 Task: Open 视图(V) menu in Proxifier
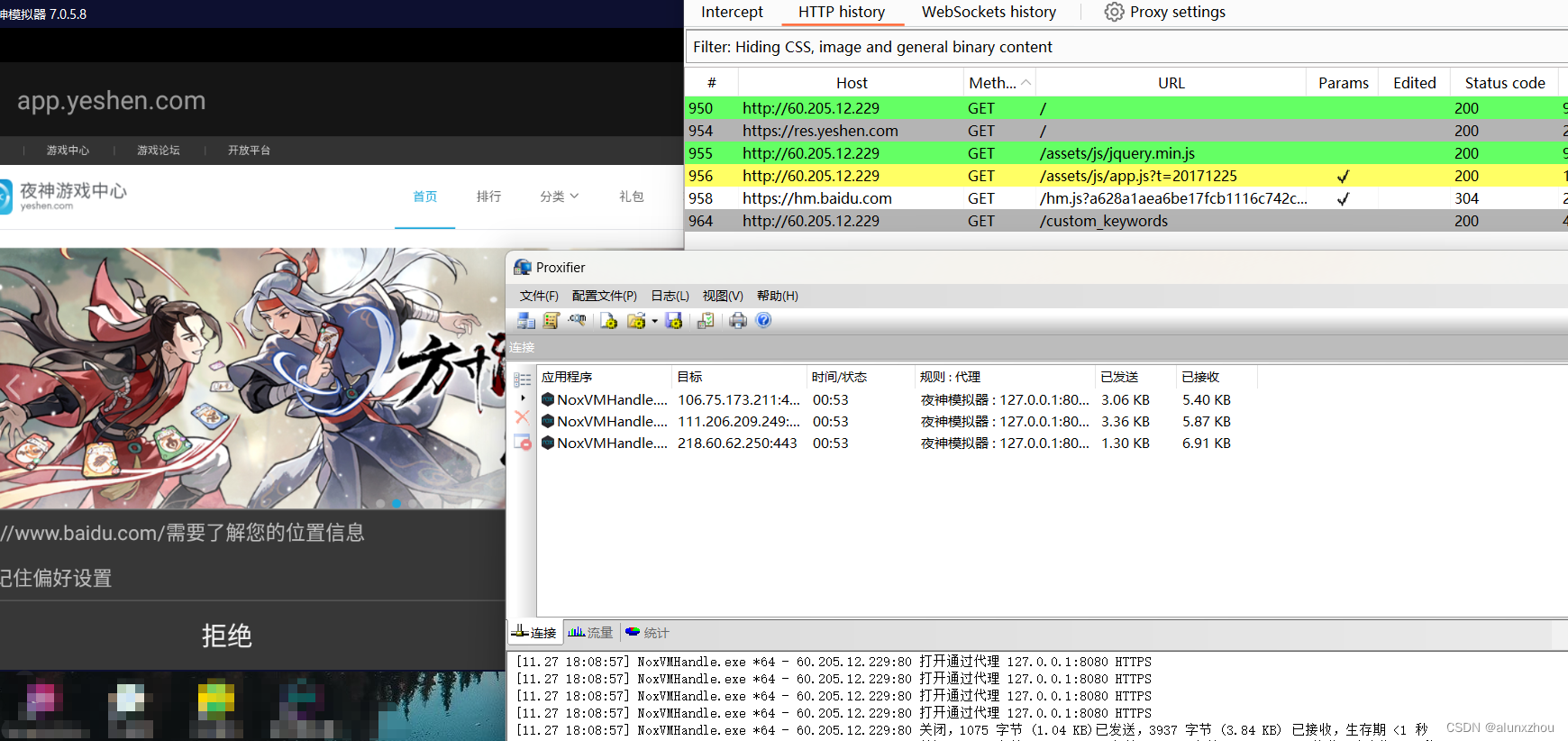tap(723, 296)
